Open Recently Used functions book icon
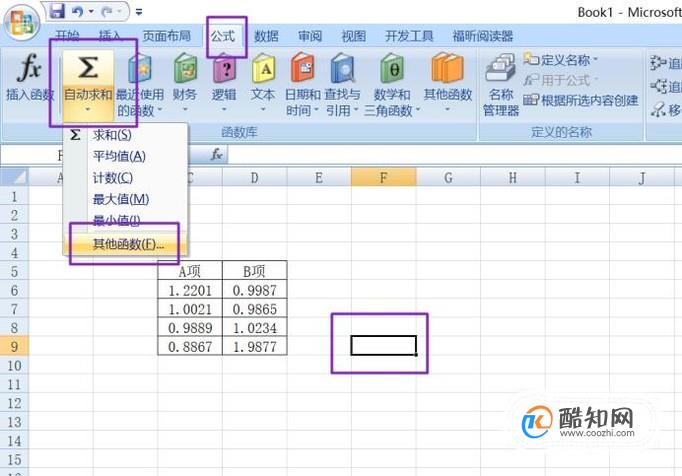Viewport: 682px width, 476px height. pos(140,68)
